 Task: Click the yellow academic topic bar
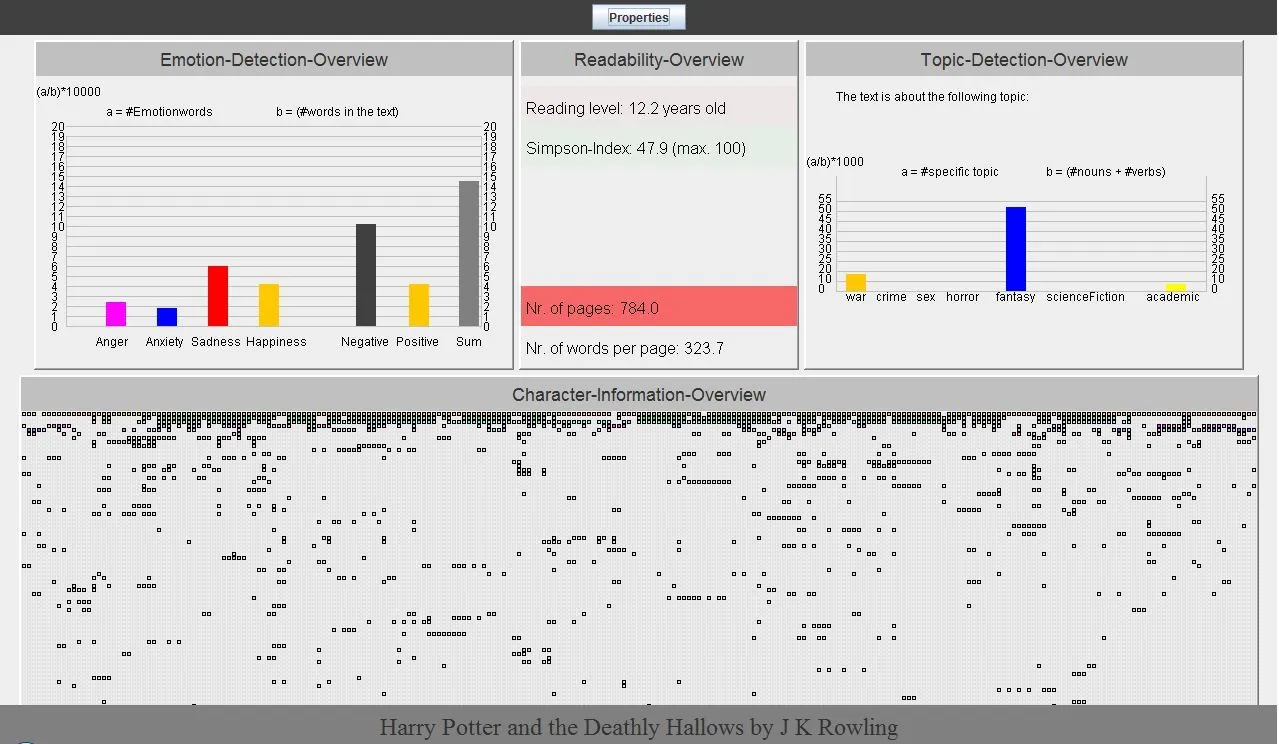(1176, 287)
